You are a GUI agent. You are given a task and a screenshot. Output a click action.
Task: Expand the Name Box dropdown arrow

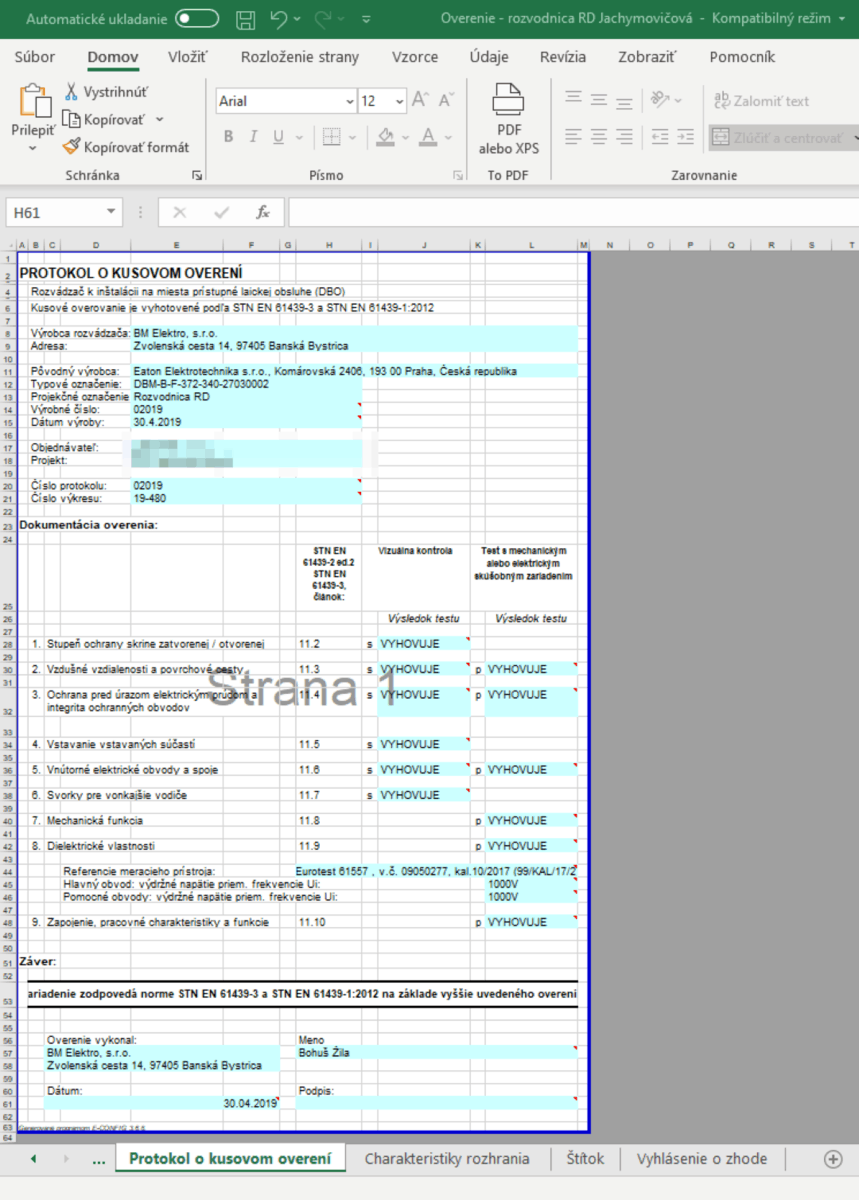pos(111,212)
